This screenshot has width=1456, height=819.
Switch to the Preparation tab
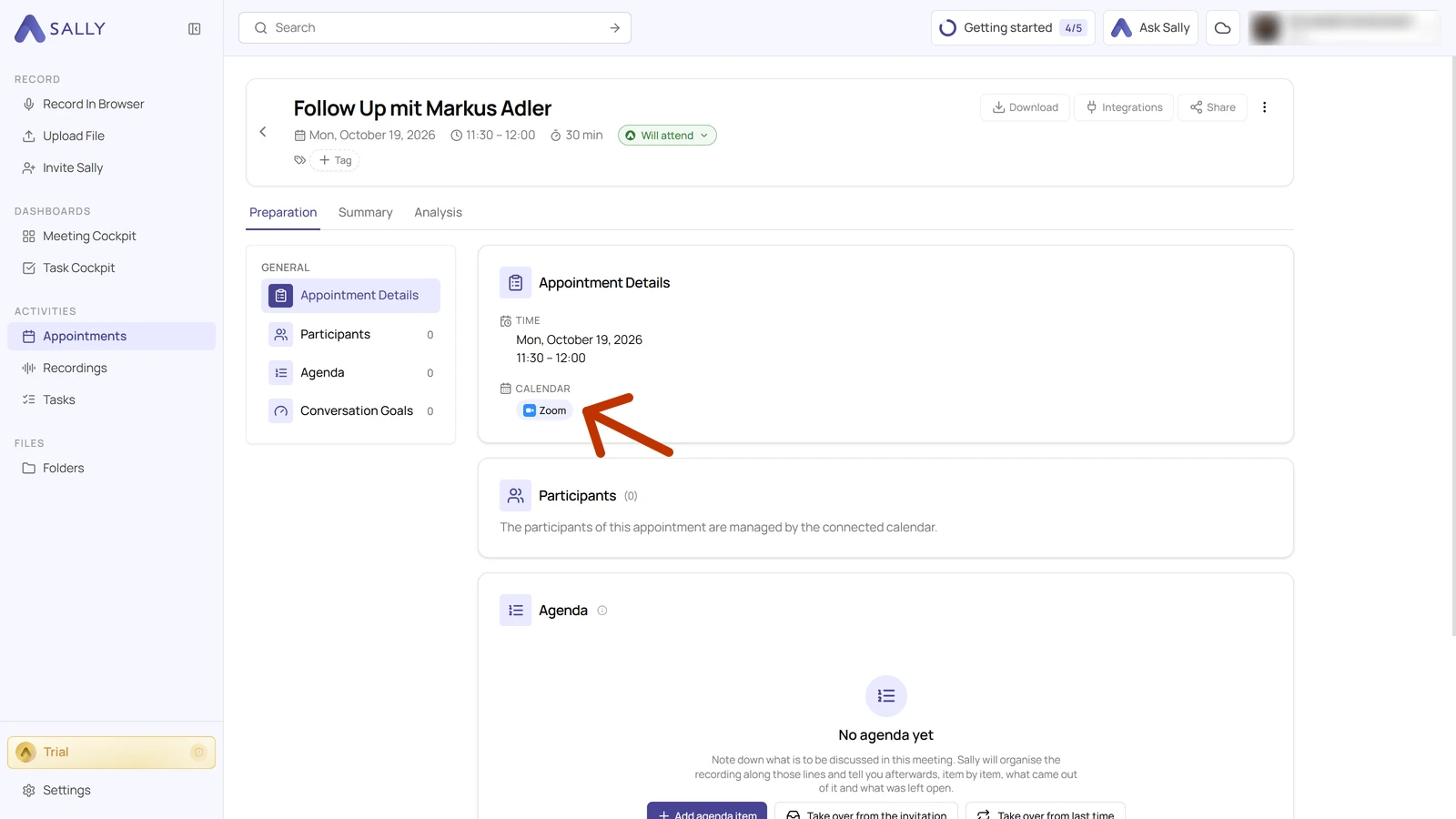[x=283, y=212]
